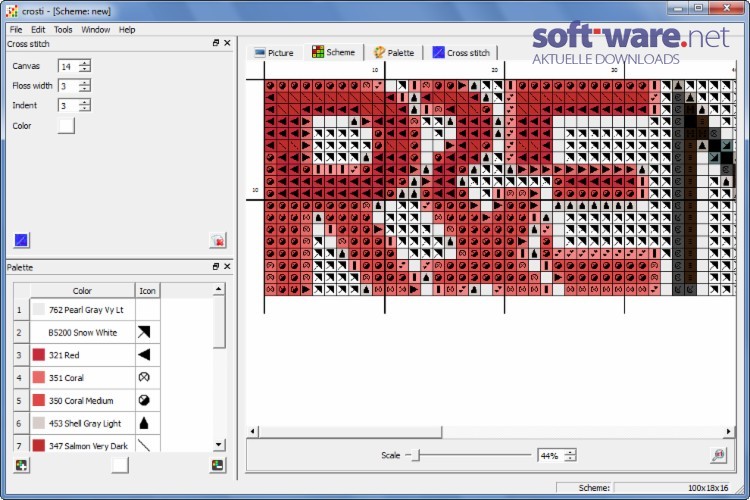Click the scheme horizontal scroll left arrow
The width and height of the screenshot is (750, 500).
tap(253, 432)
